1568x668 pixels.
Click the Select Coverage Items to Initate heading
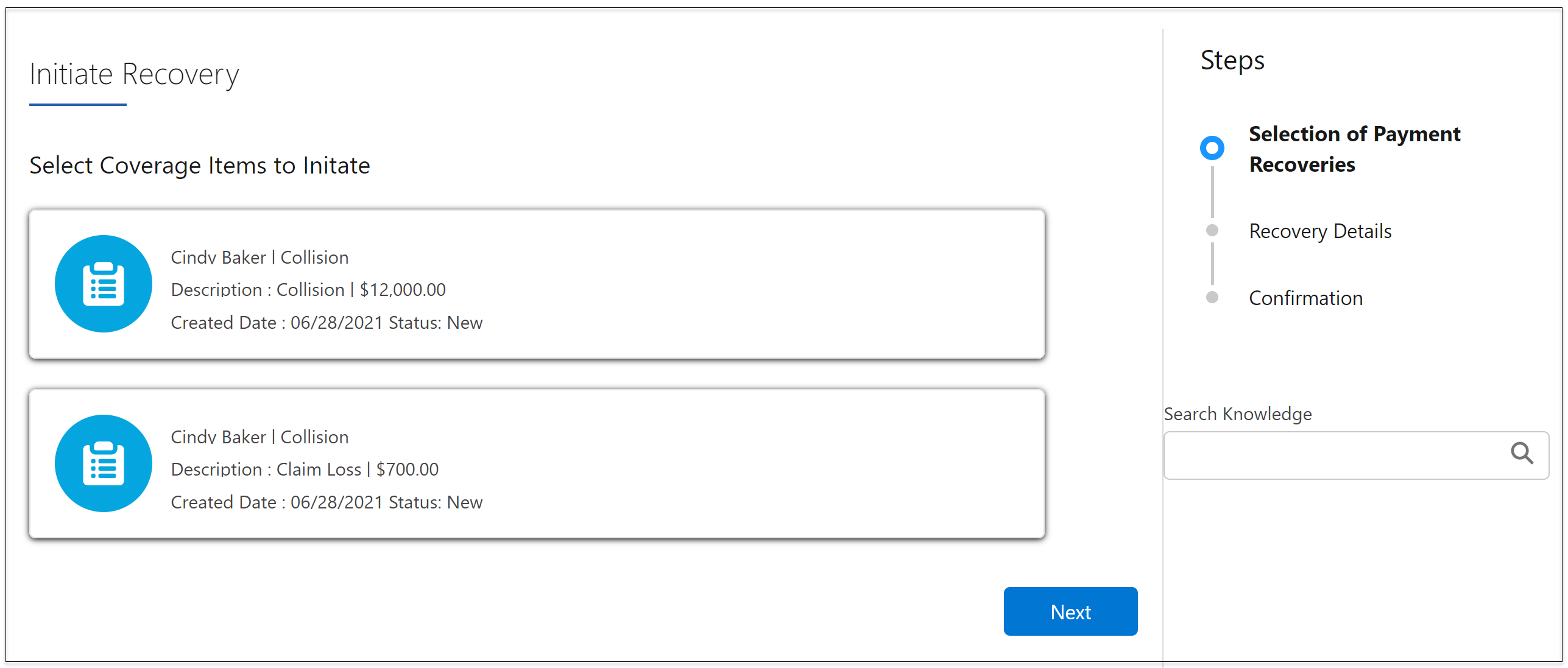click(x=200, y=166)
